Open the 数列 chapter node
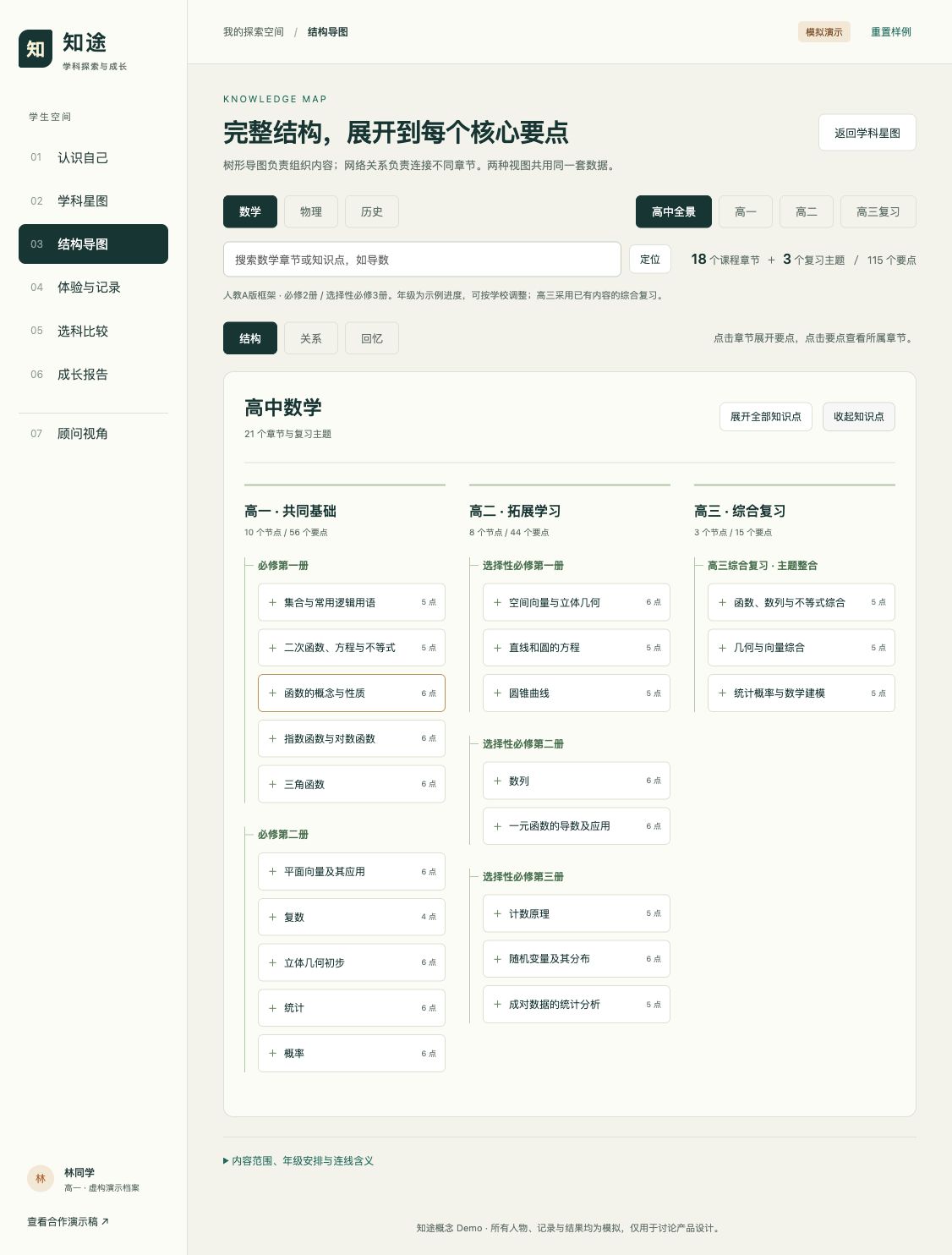952x1255 pixels. coord(576,781)
